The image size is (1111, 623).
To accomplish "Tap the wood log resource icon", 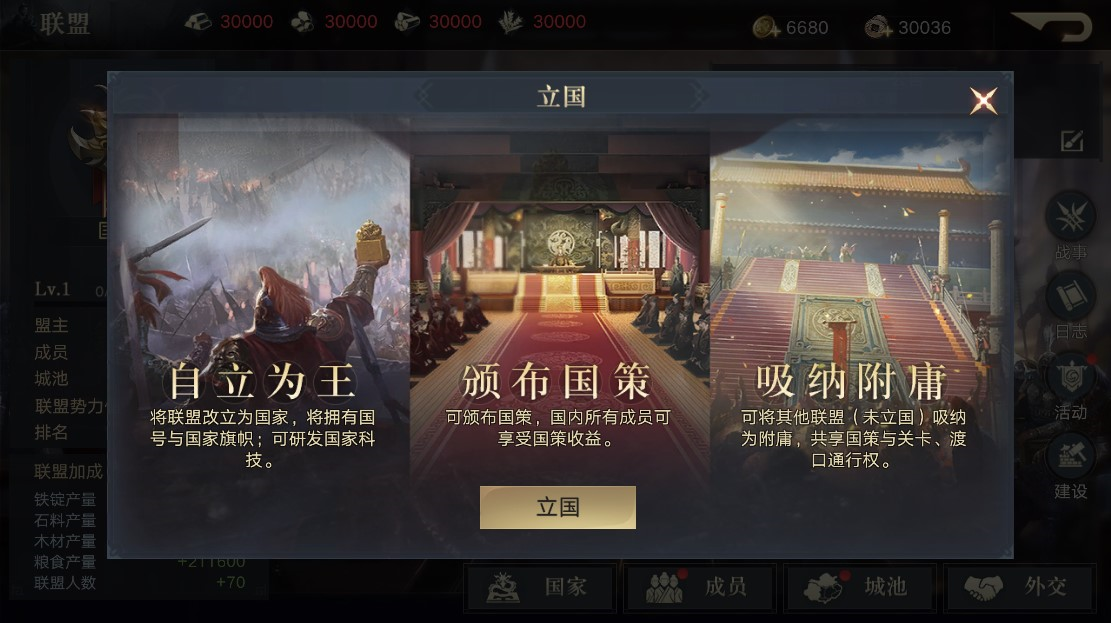I will coord(407,22).
